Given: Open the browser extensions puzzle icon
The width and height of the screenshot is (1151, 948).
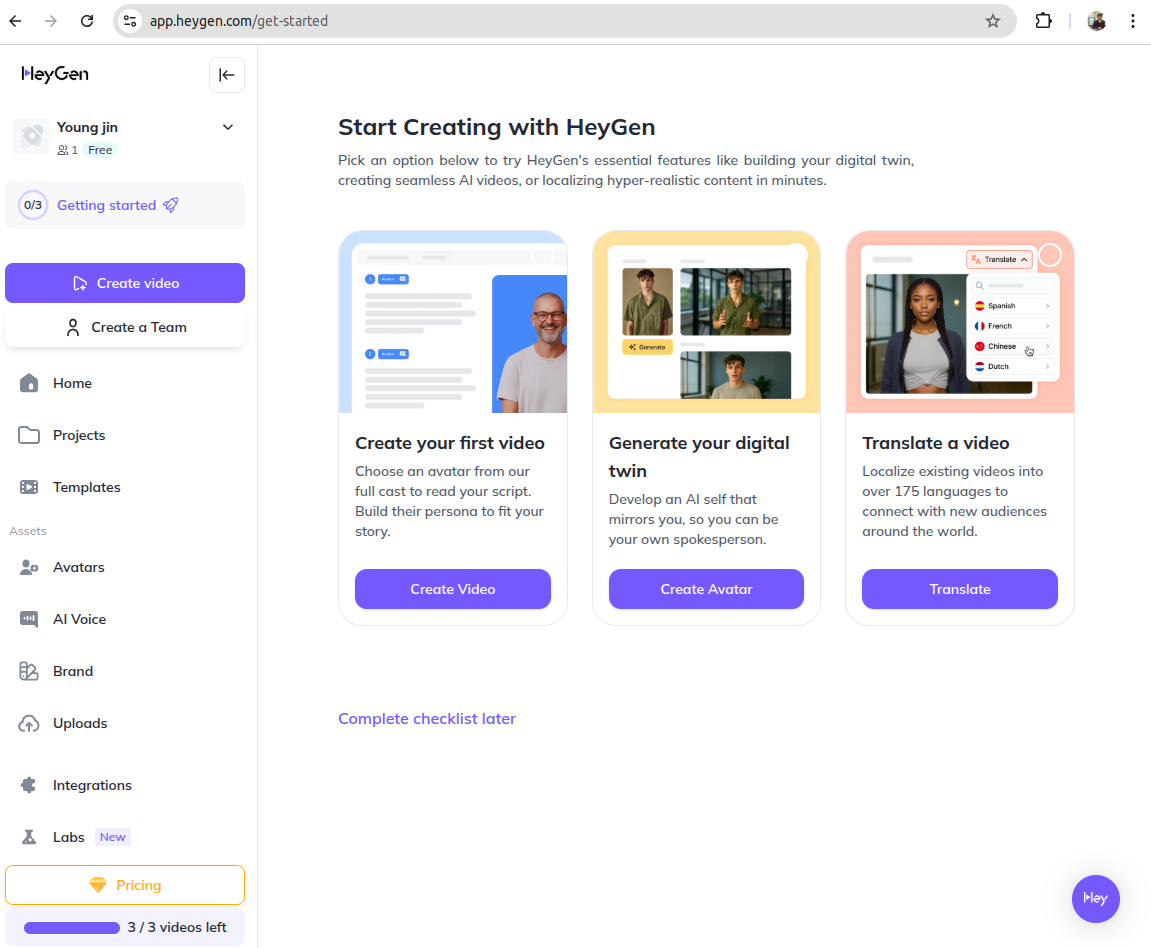Looking at the screenshot, I should [x=1043, y=21].
